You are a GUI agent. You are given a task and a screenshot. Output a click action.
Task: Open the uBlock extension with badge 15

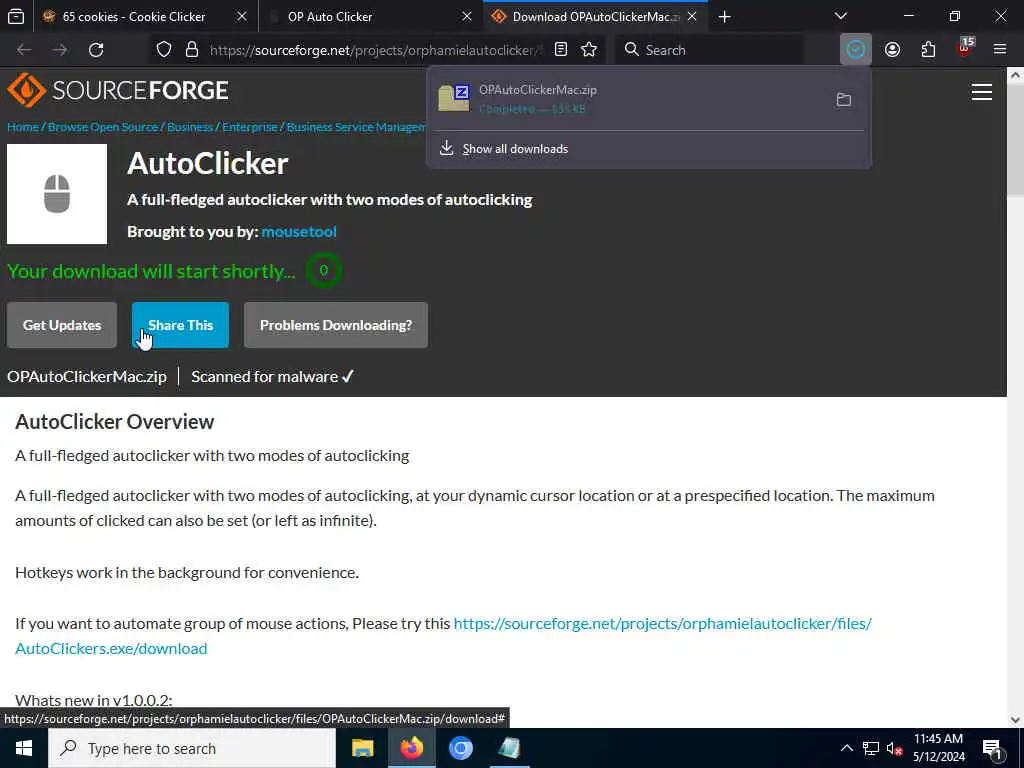click(965, 48)
